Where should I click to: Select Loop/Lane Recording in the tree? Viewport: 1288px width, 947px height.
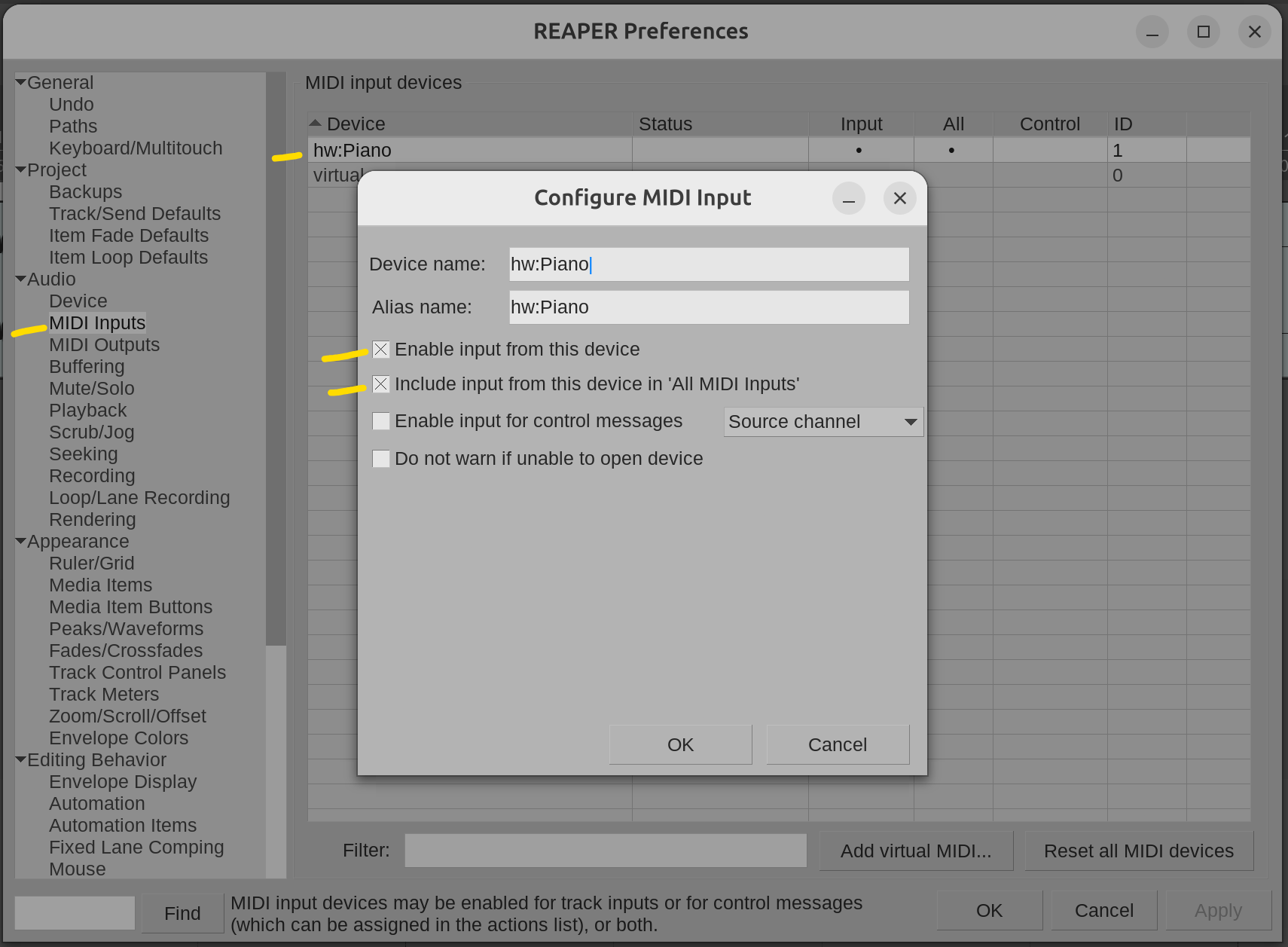[139, 498]
